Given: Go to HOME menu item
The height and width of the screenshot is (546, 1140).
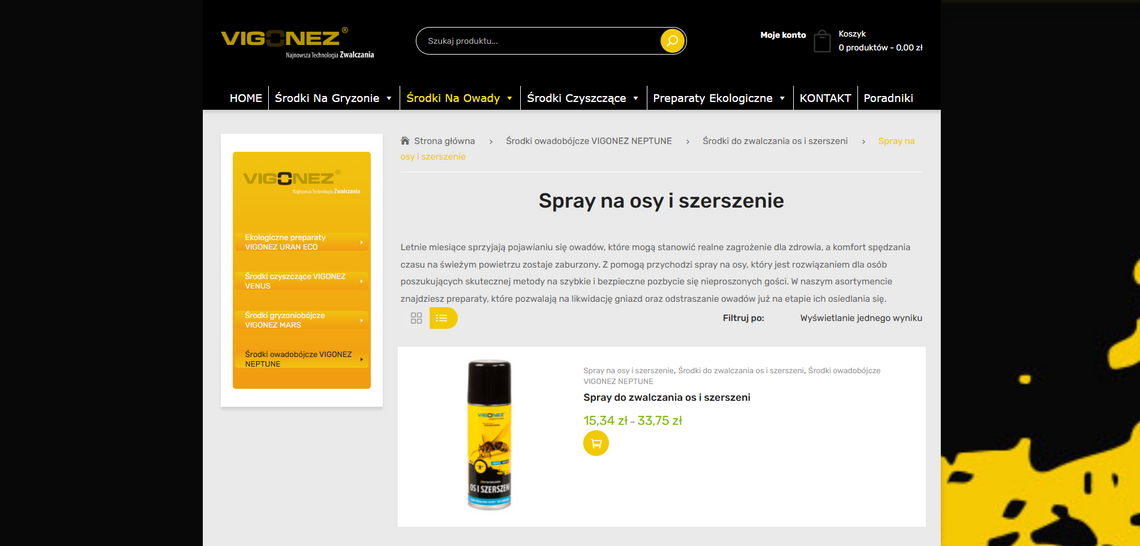Looking at the screenshot, I should point(246,98).
